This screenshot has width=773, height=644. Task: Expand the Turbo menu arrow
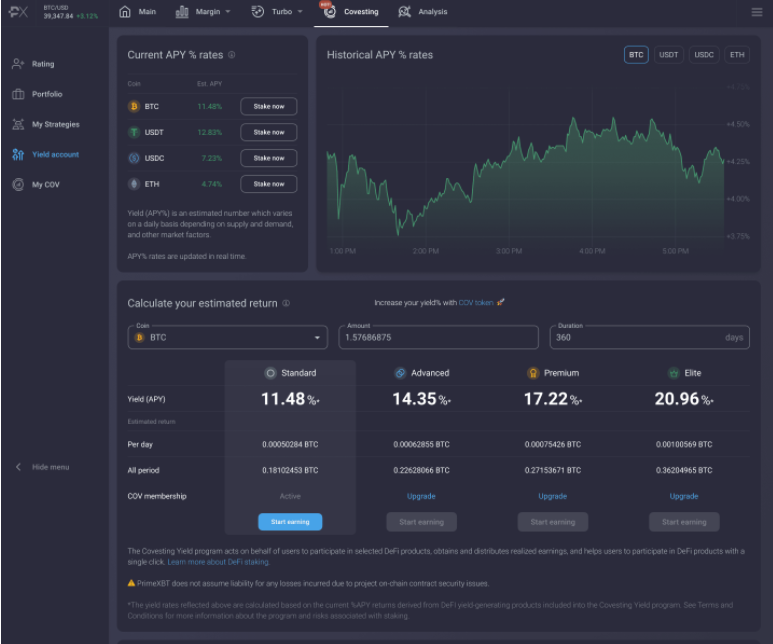300,11
